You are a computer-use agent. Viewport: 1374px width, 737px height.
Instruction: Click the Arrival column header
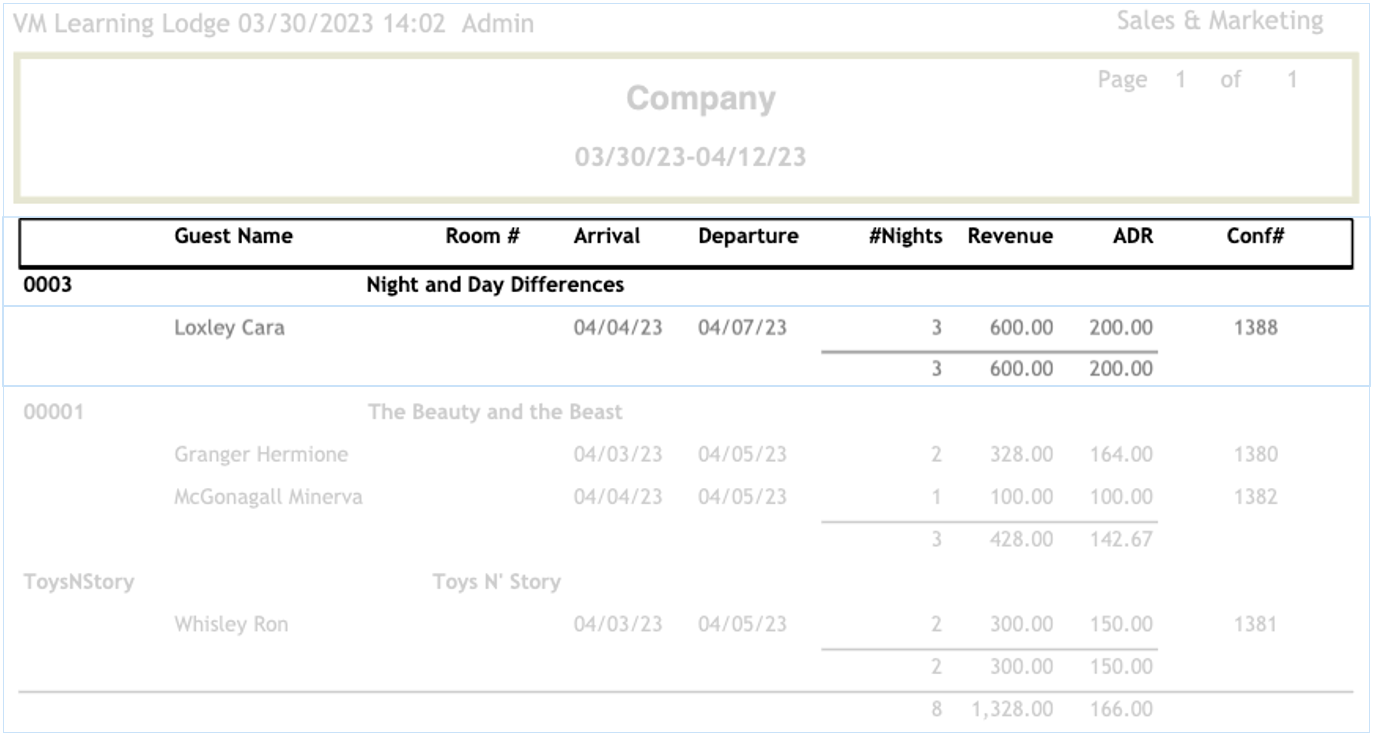click(x=606, y=236)
